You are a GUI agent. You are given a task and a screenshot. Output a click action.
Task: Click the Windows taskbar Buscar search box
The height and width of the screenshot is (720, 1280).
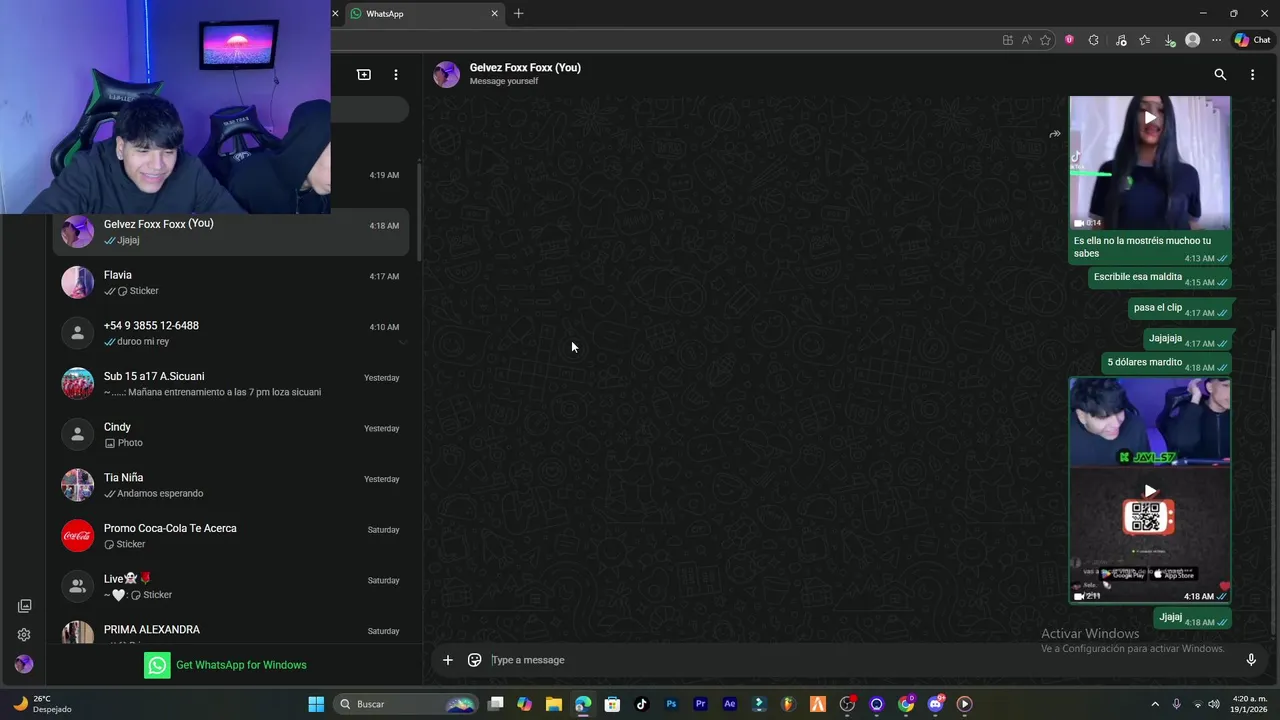pos(407,704)
